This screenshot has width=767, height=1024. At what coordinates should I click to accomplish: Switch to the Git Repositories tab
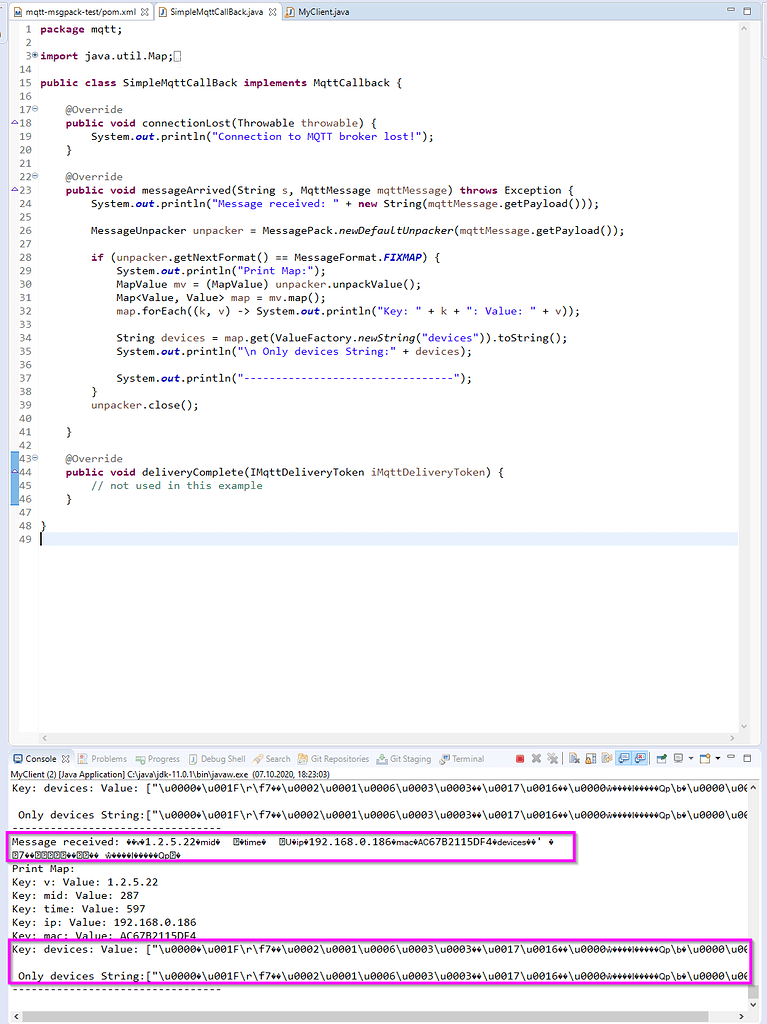pyautogui.click(x=333, y=759)
